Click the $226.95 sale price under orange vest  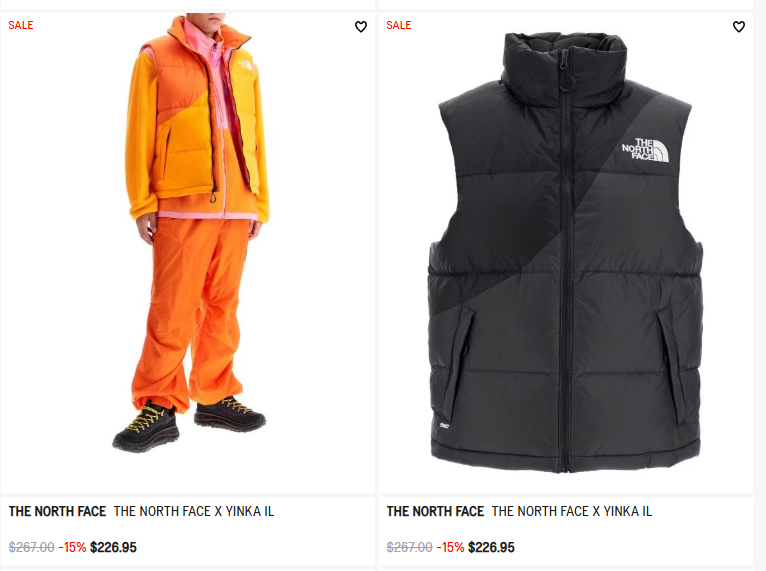pyautogui.click(x=113, y=547)
